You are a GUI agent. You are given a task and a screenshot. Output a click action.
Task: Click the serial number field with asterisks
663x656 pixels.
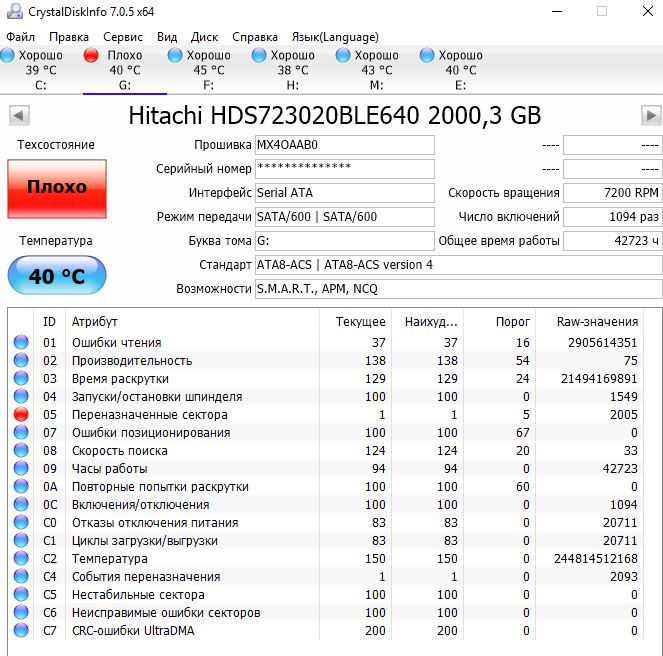[x=344, y=168]
